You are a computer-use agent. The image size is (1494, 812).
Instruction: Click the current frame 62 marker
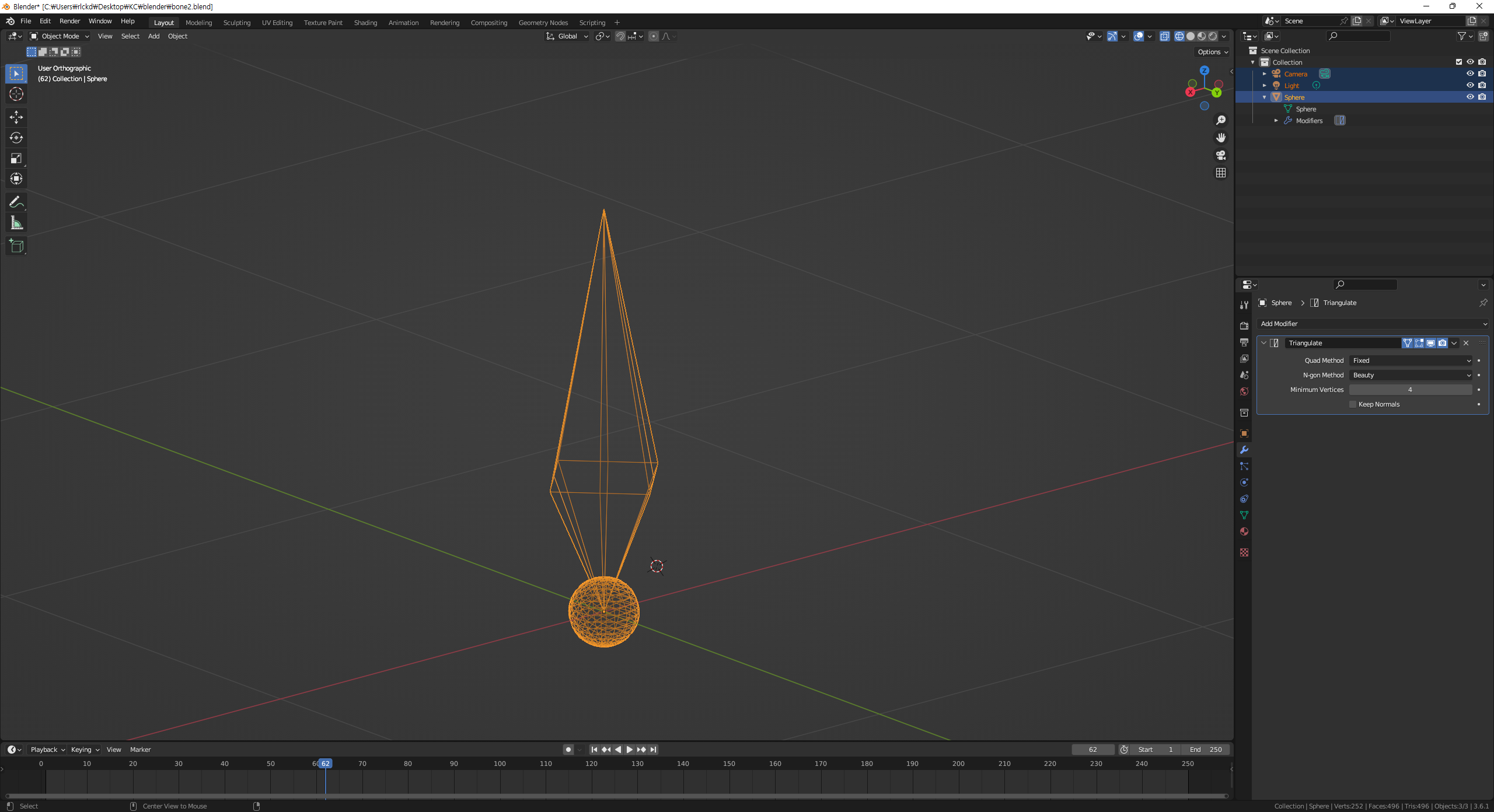pyautogui.click(x=325, y=764)
